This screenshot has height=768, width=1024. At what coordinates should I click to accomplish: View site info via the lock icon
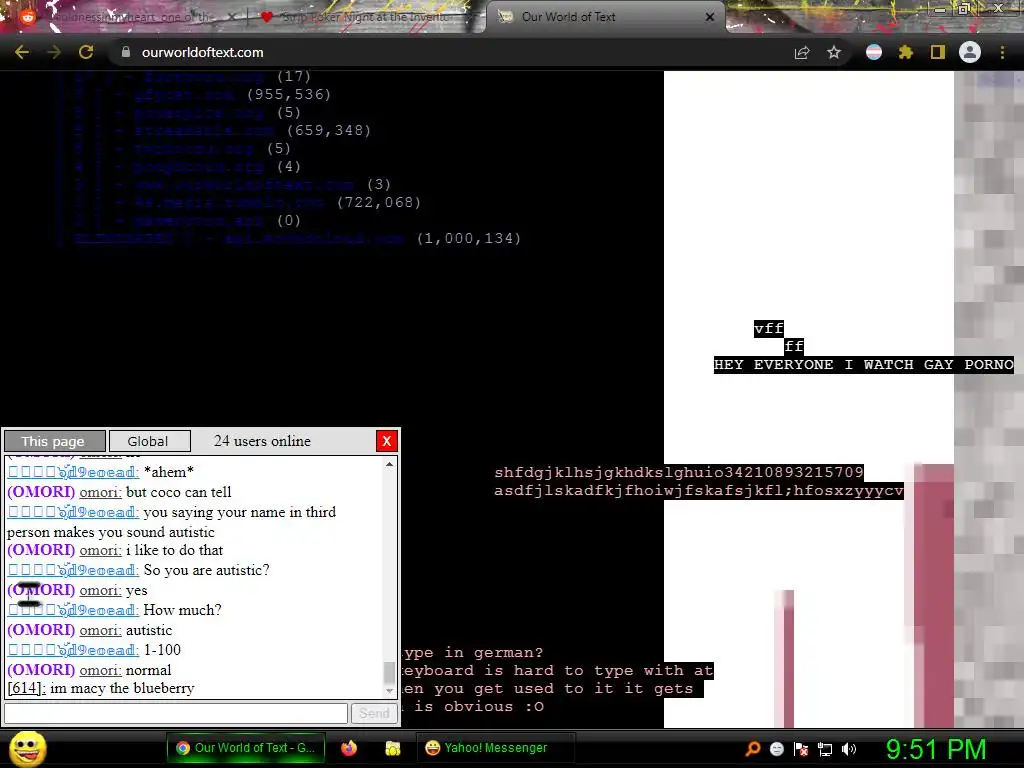coord(126,52)
